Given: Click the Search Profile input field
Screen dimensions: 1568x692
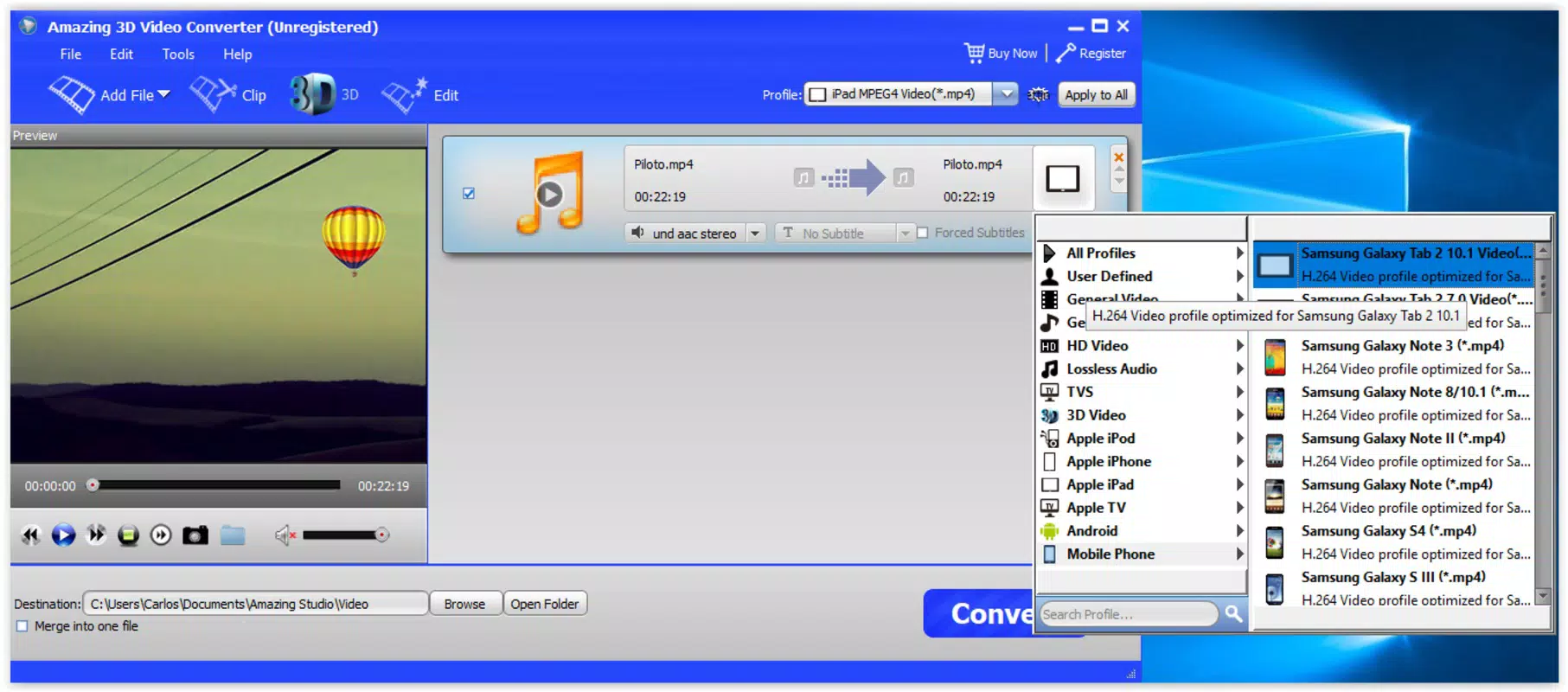Looking at the screenshot, I should click(x=1129, y=614).
